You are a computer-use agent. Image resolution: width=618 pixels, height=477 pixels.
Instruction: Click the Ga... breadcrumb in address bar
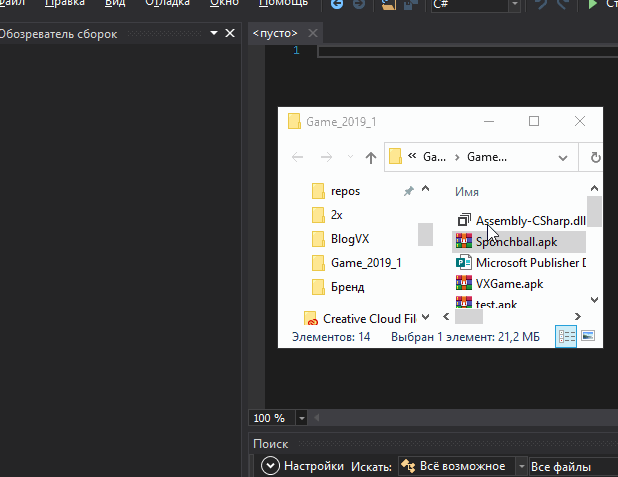point(434,157)
